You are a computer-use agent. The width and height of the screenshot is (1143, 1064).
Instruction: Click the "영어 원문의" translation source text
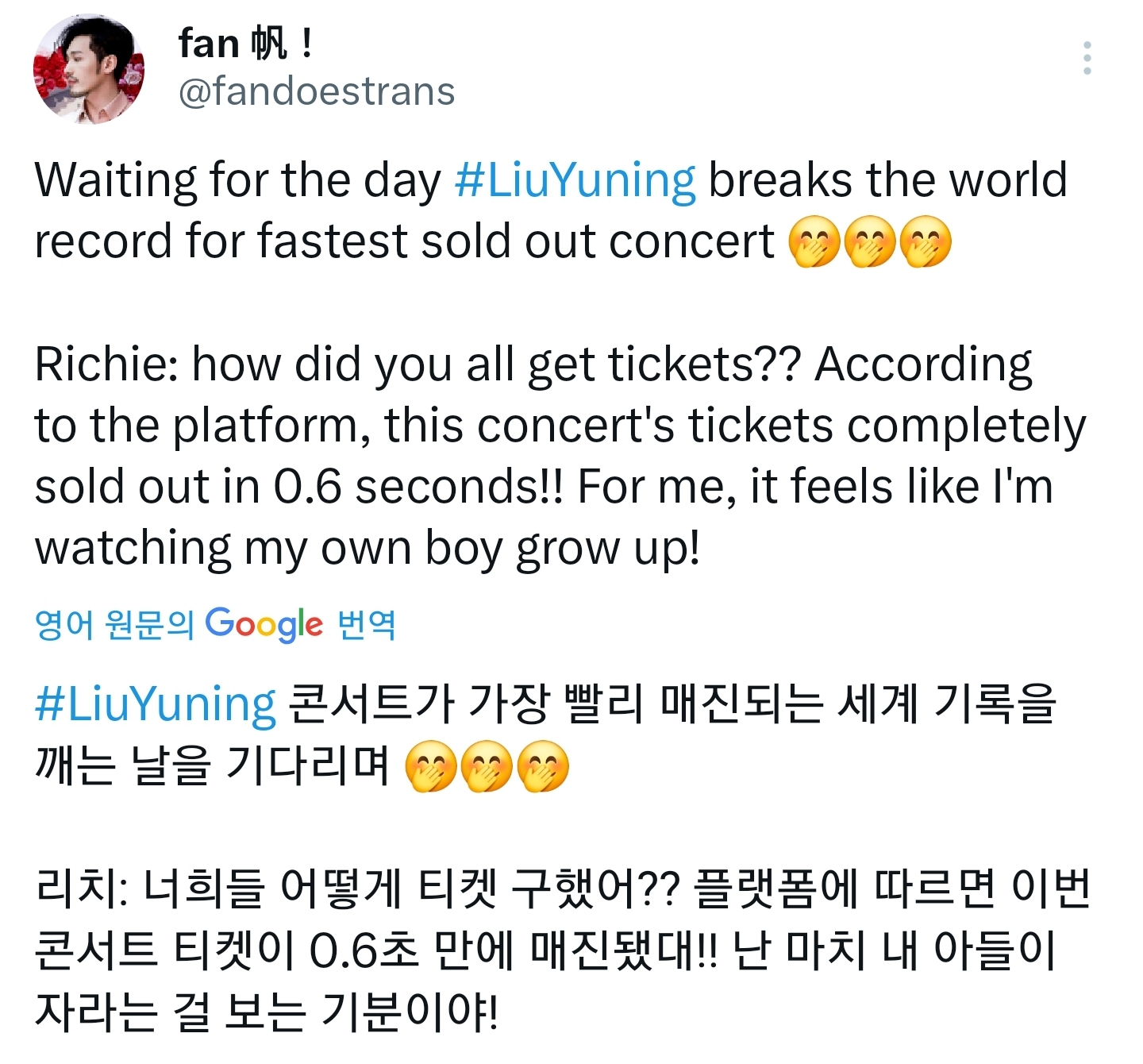pyautogui.click(x=114, y=625)
